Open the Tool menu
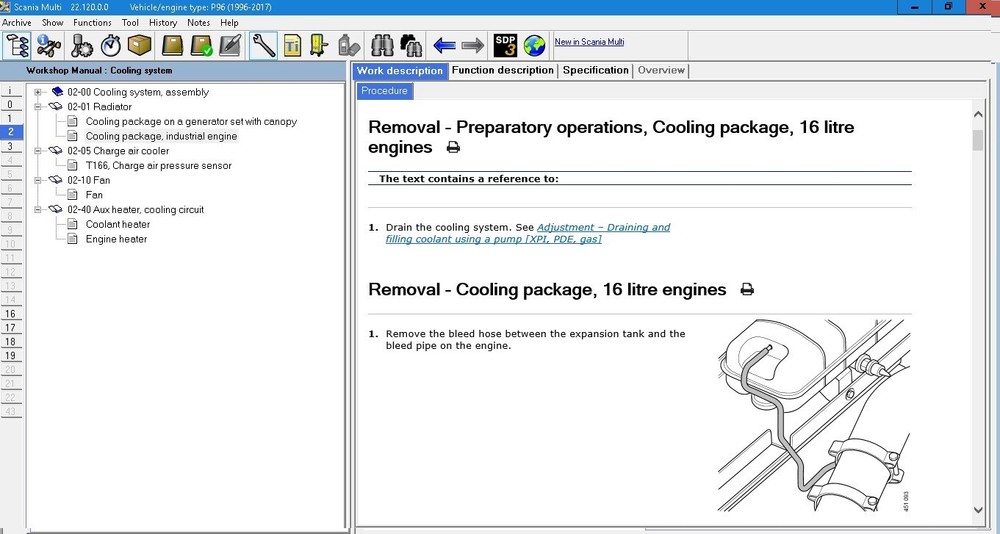The height and width of the screenshot is (534, 1000). click(x=130, y=22)
